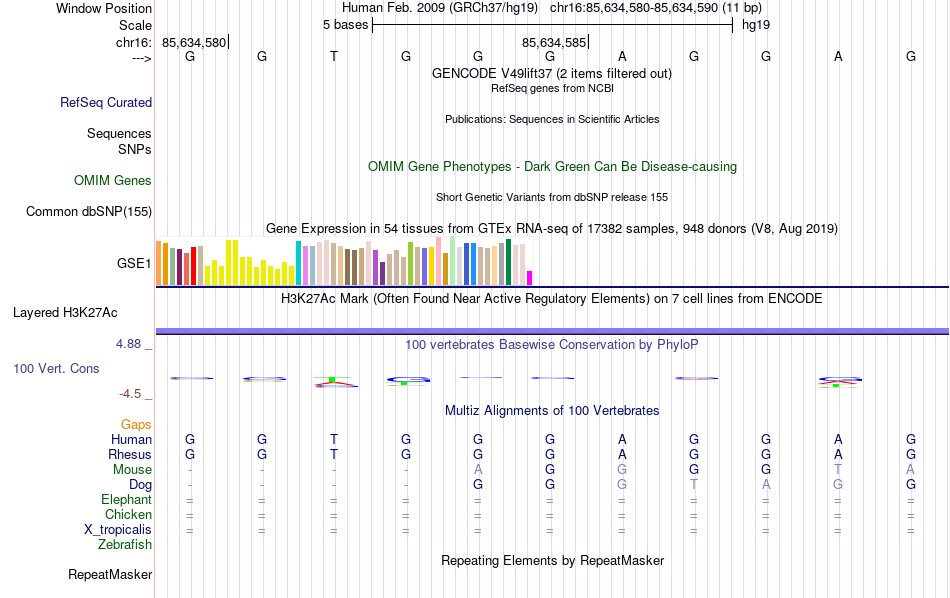This screenshot has height=598, width=950.
Task: Click the T base in the Rhesus row
Action: click(x=334, y=454)
